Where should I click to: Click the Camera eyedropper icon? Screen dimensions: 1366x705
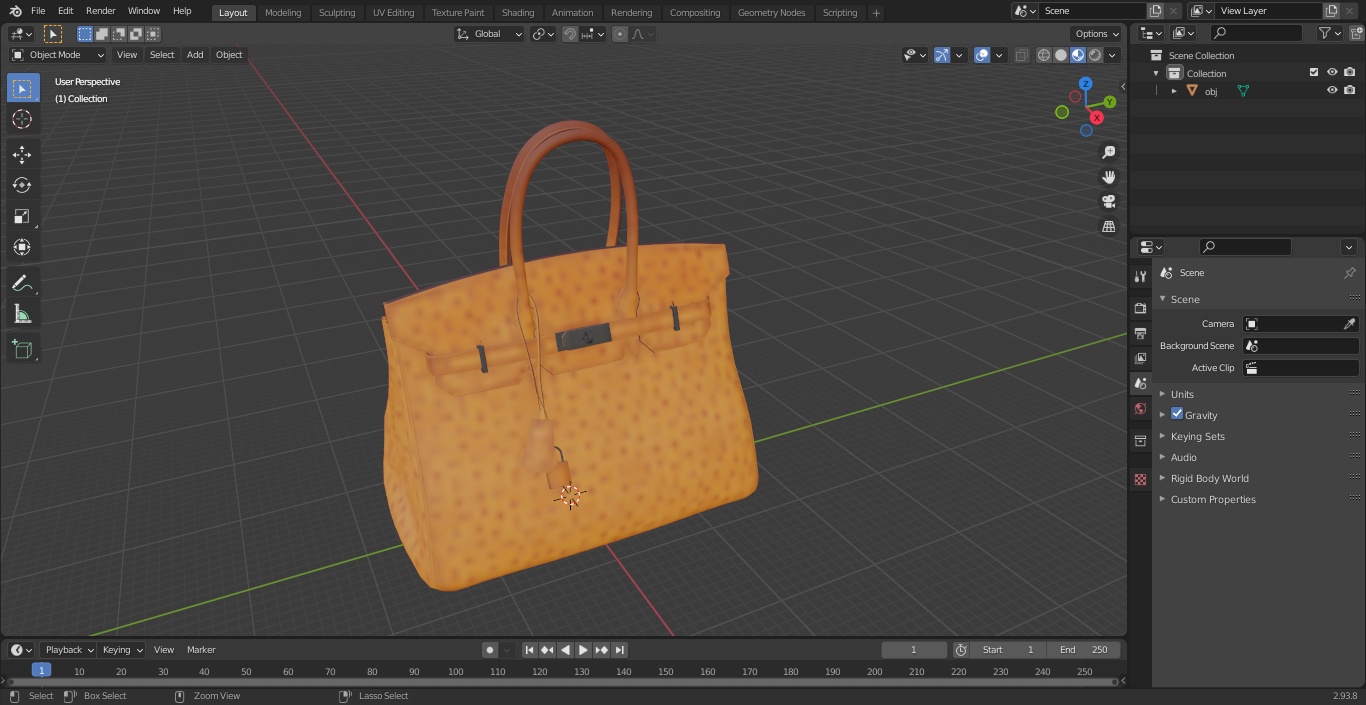1349,324
